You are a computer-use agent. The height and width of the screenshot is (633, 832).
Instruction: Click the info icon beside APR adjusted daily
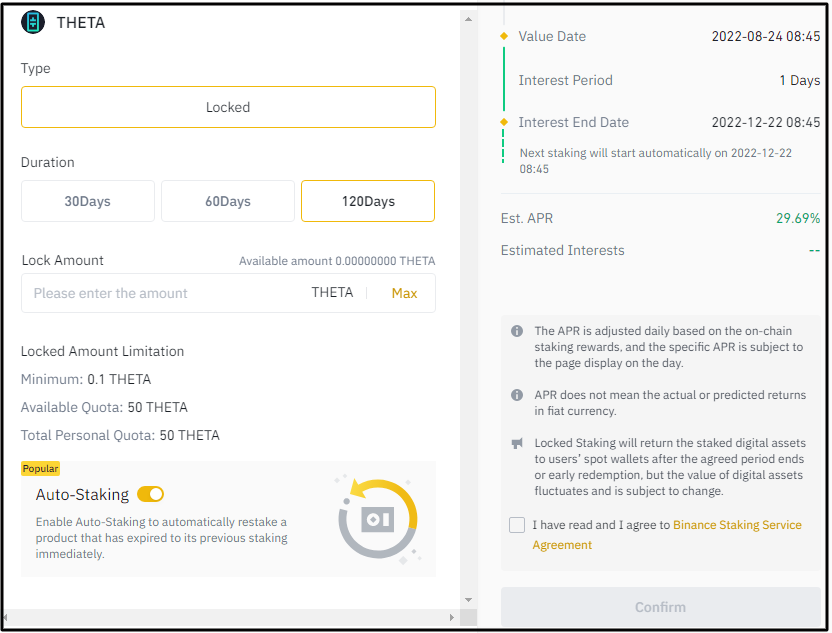(517, 331)
